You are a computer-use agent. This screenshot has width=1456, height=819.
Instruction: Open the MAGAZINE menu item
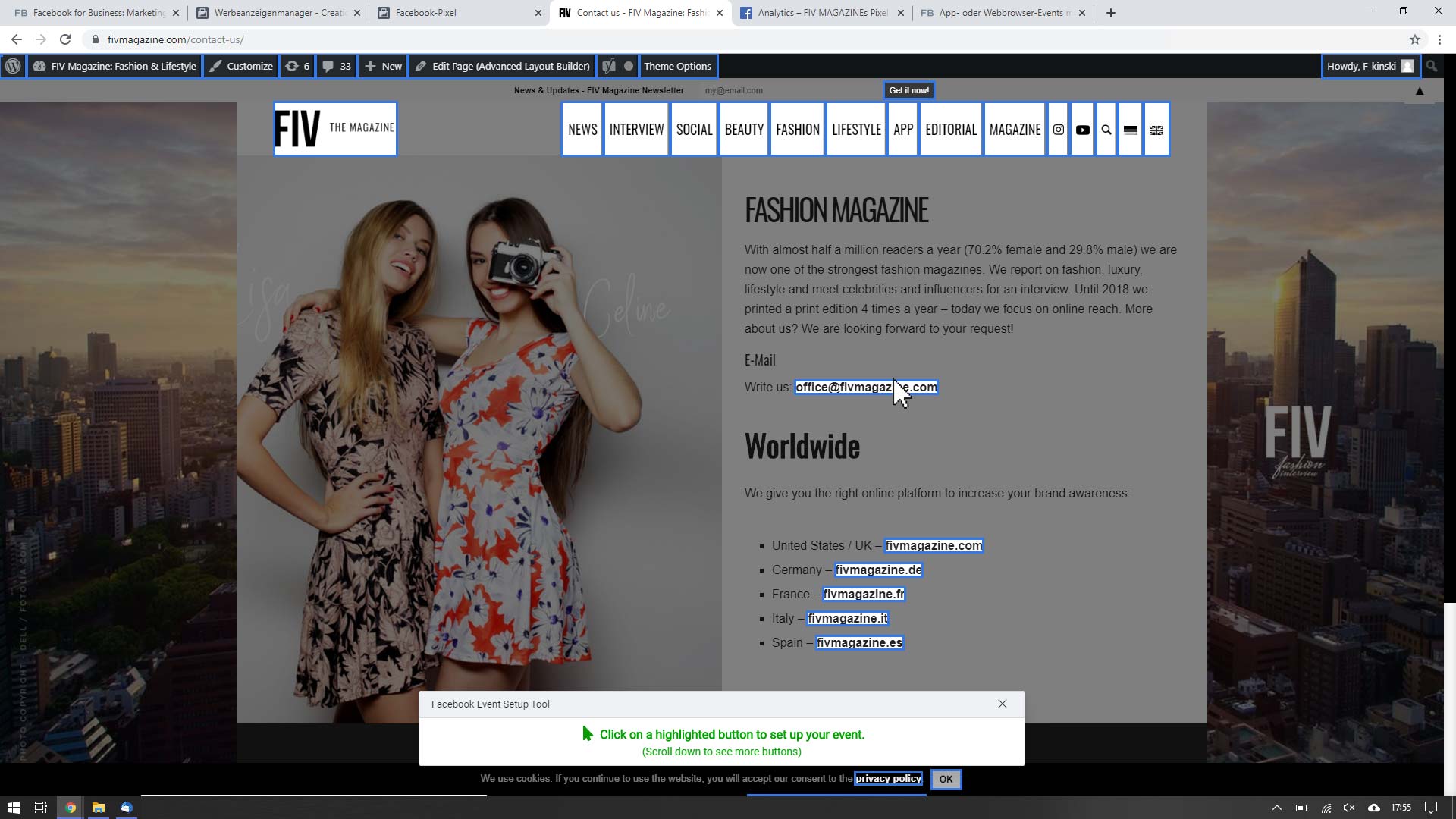pyautogui.click(x=1015, y=130)
